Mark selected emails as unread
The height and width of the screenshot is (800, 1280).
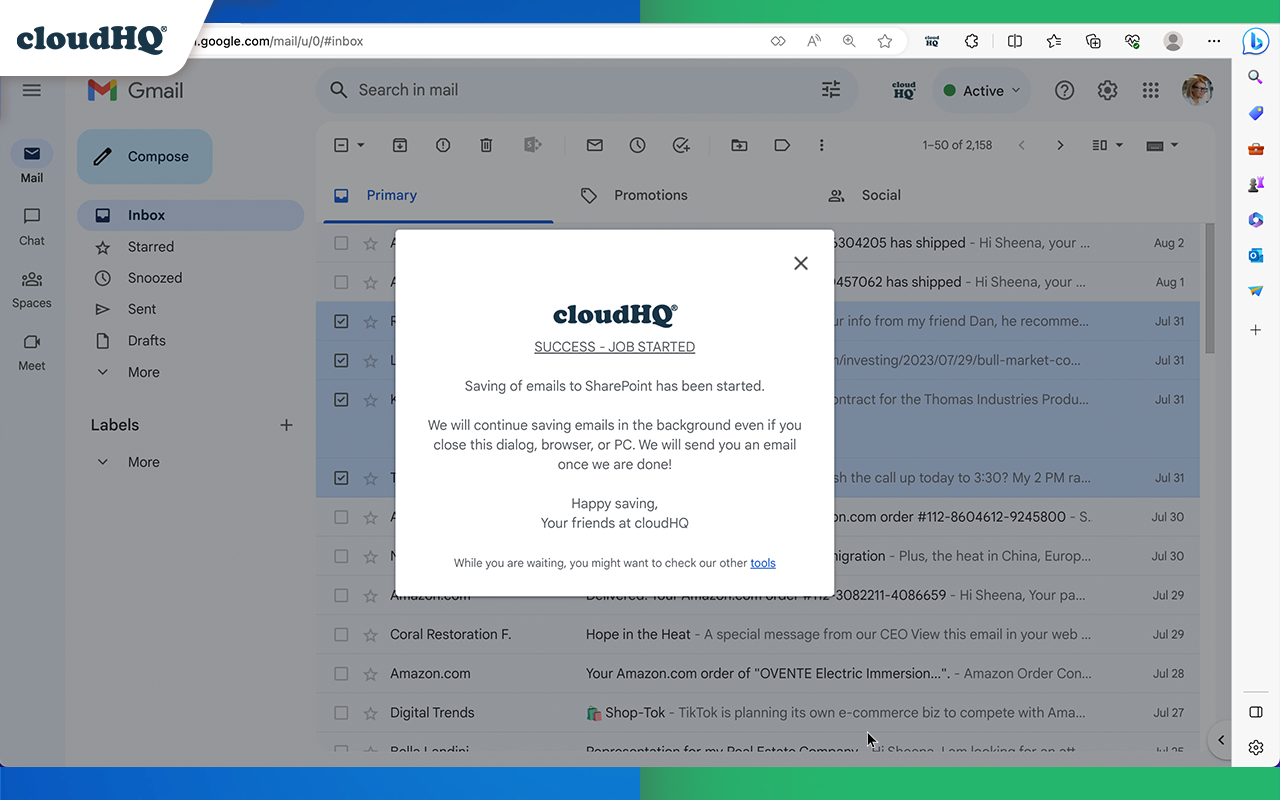click(x=595, y=145)
